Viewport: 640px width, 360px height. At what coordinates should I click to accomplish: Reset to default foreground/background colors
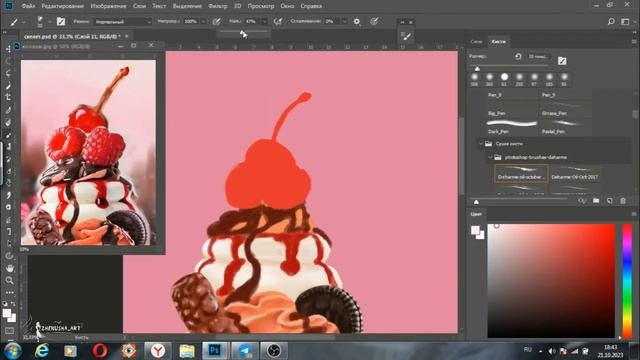pos(5,304)
